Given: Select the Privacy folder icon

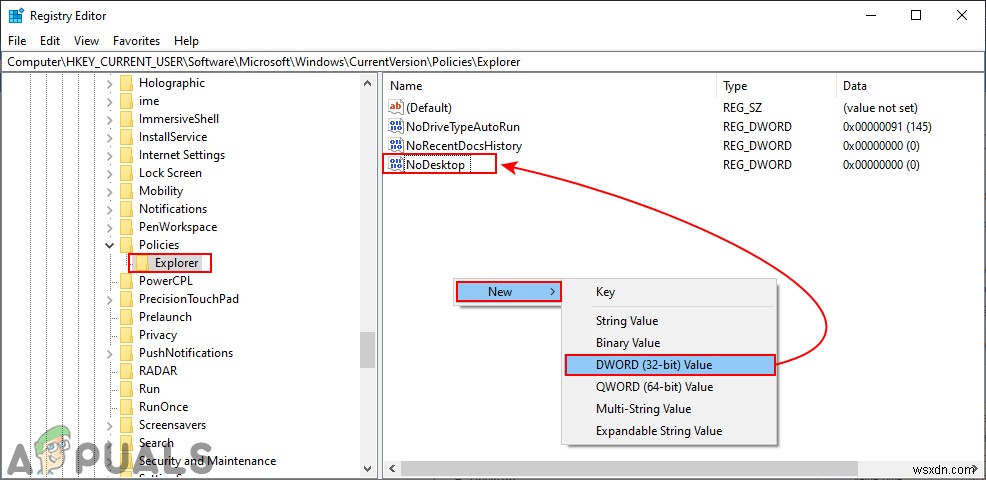Looking at the screenshot, I should pyautogui.click(x=126, y=335).
